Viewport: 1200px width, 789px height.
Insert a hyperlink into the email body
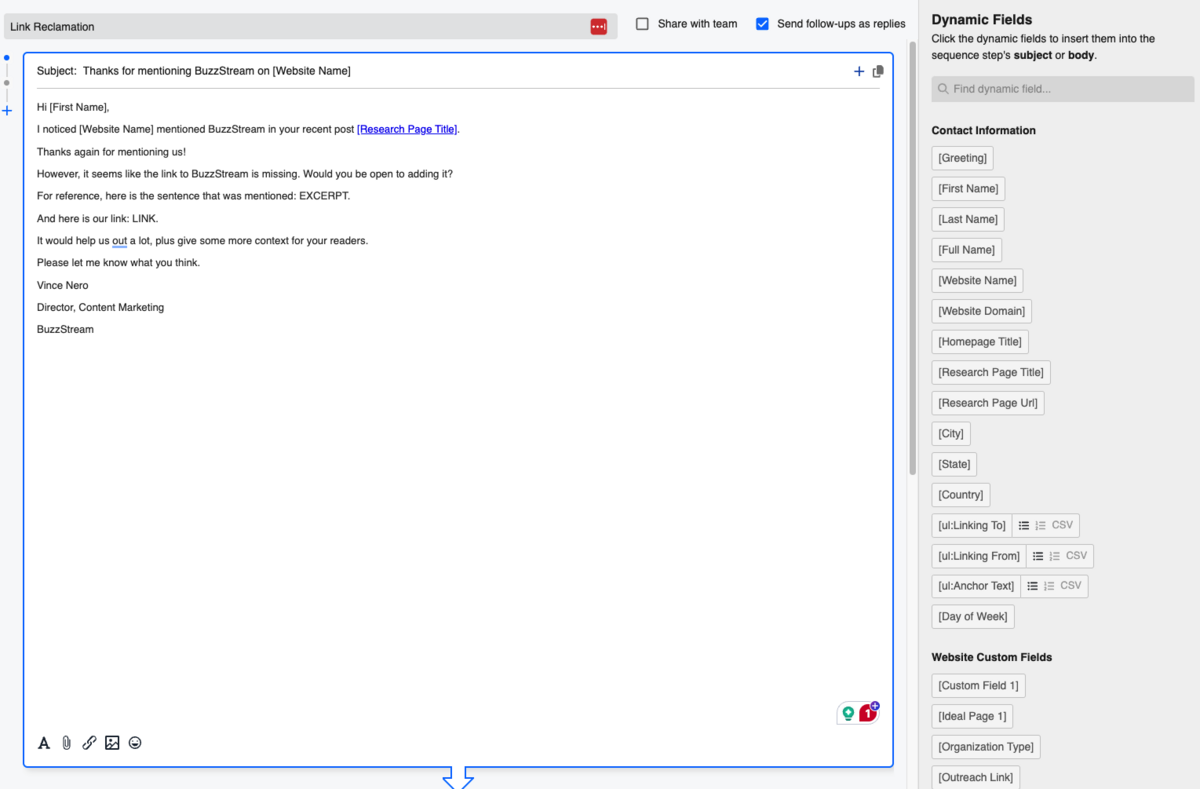coord(89,742)
